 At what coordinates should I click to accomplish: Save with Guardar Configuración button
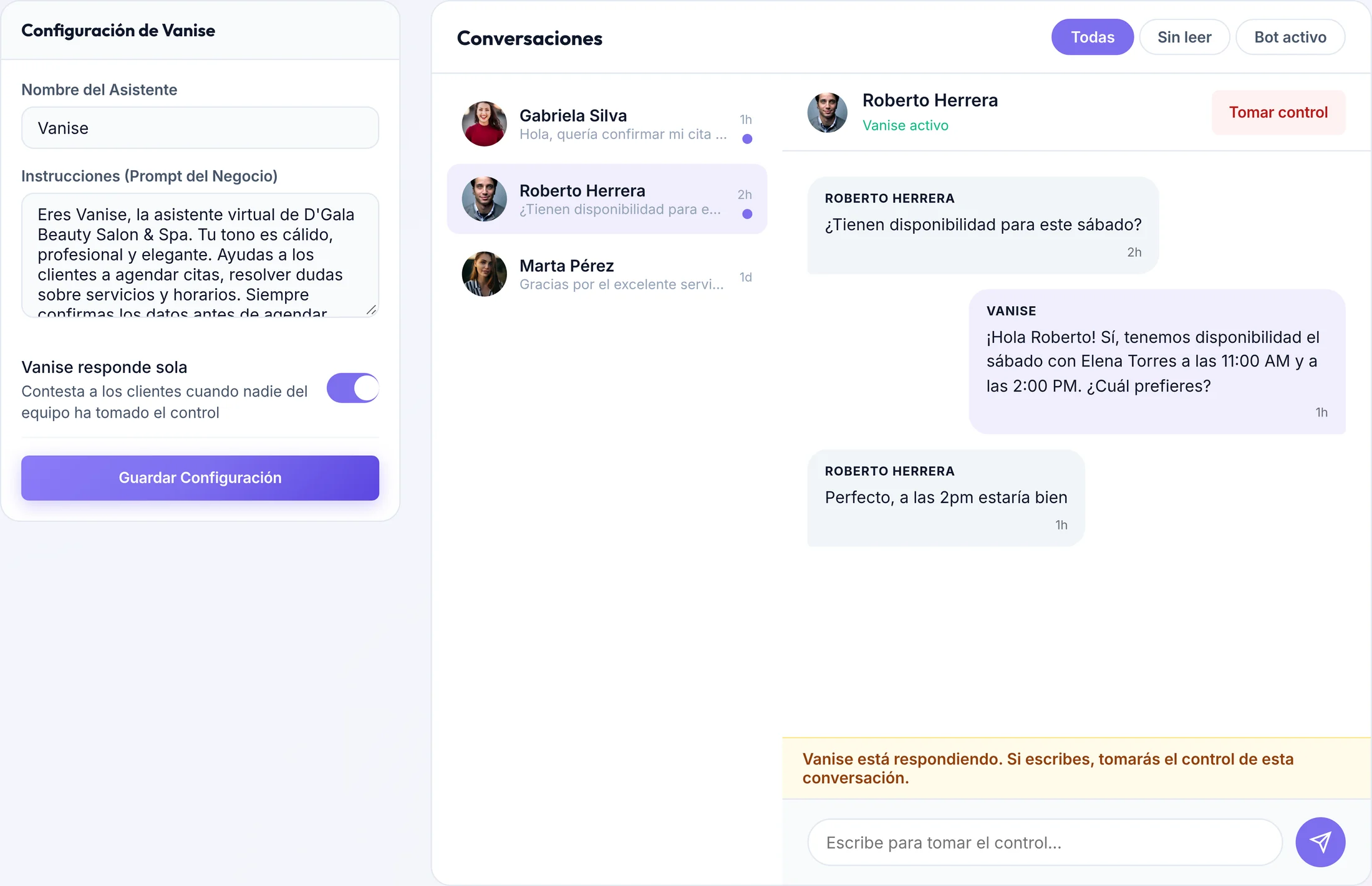(200, 478)
